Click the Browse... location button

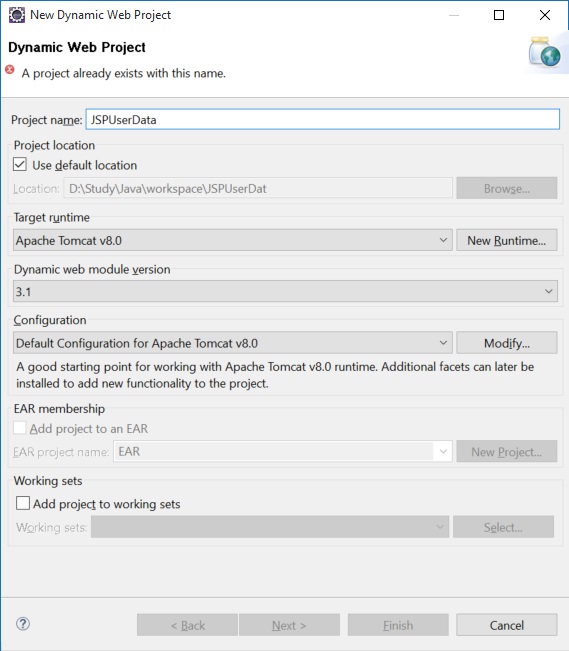tap(507, 188)
